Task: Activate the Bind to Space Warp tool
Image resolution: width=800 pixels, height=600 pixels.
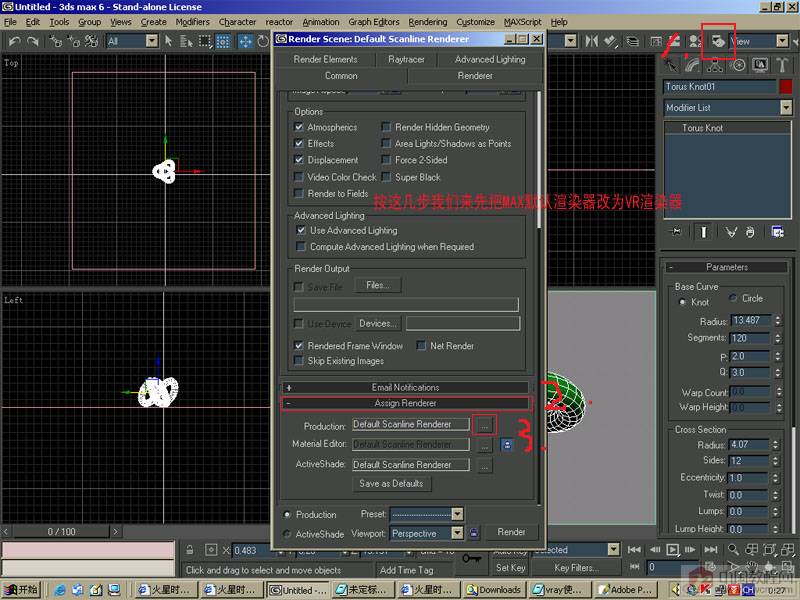Action: (91, 41)
